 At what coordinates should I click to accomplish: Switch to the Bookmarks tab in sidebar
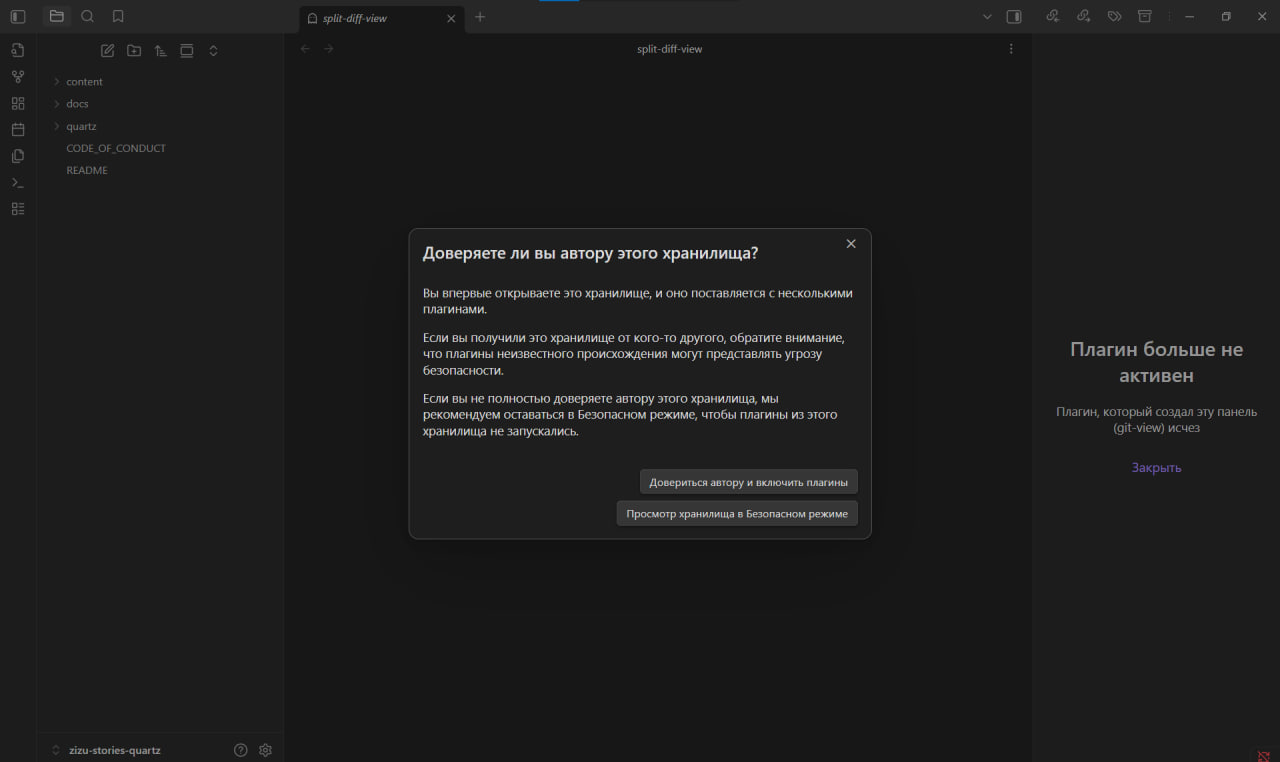118,16
